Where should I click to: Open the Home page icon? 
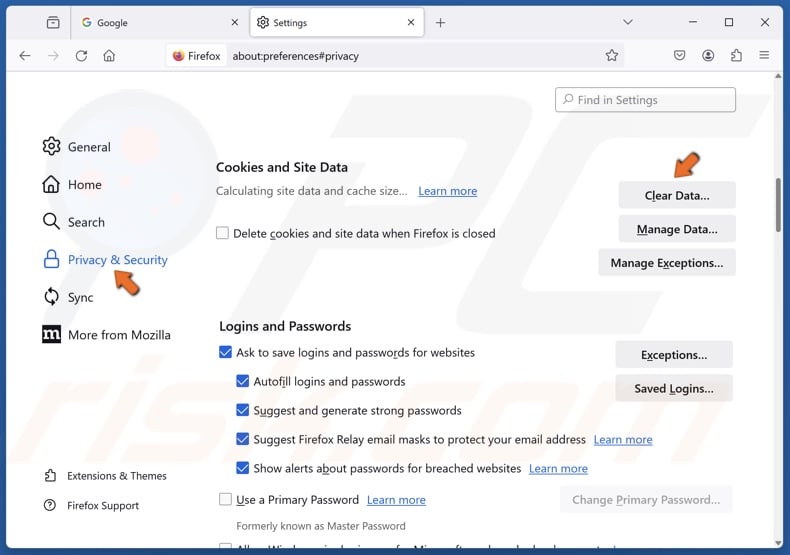tap(109, 56)
